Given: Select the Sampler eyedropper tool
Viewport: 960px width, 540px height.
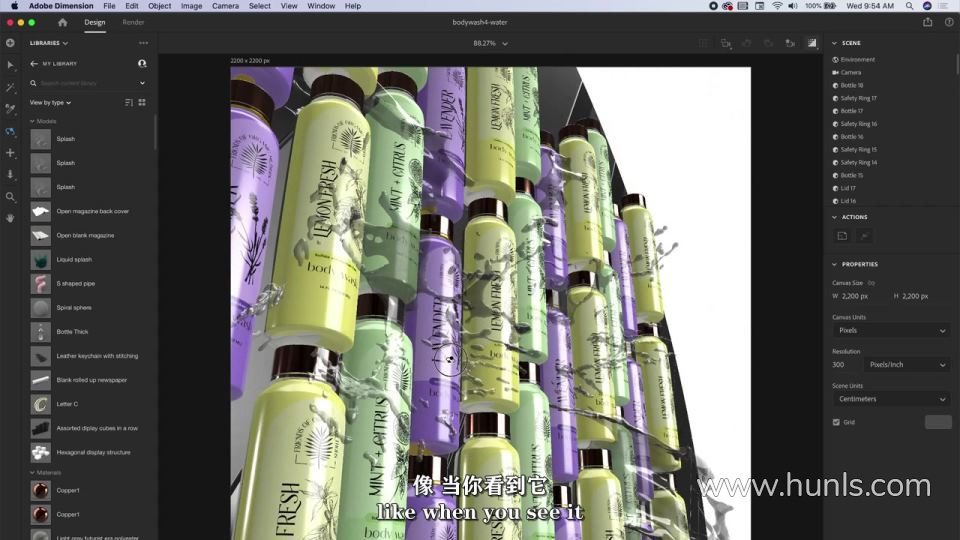Looking at the screenshot, I should click(10, 109).
